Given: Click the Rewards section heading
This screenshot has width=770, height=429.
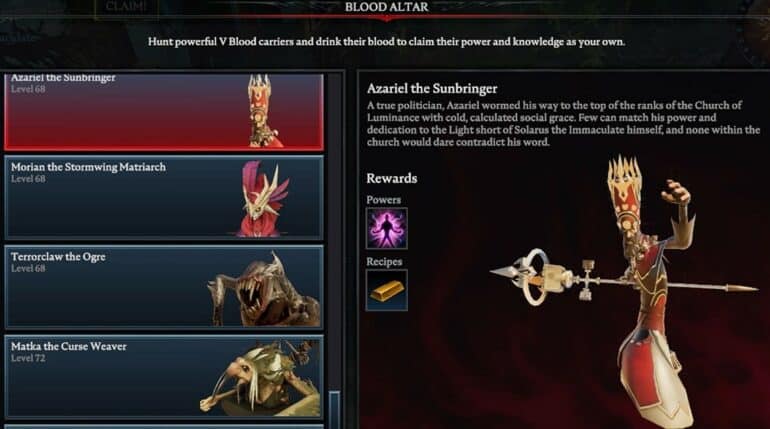Looking at the screenshot, I should [x=391, y=178].
